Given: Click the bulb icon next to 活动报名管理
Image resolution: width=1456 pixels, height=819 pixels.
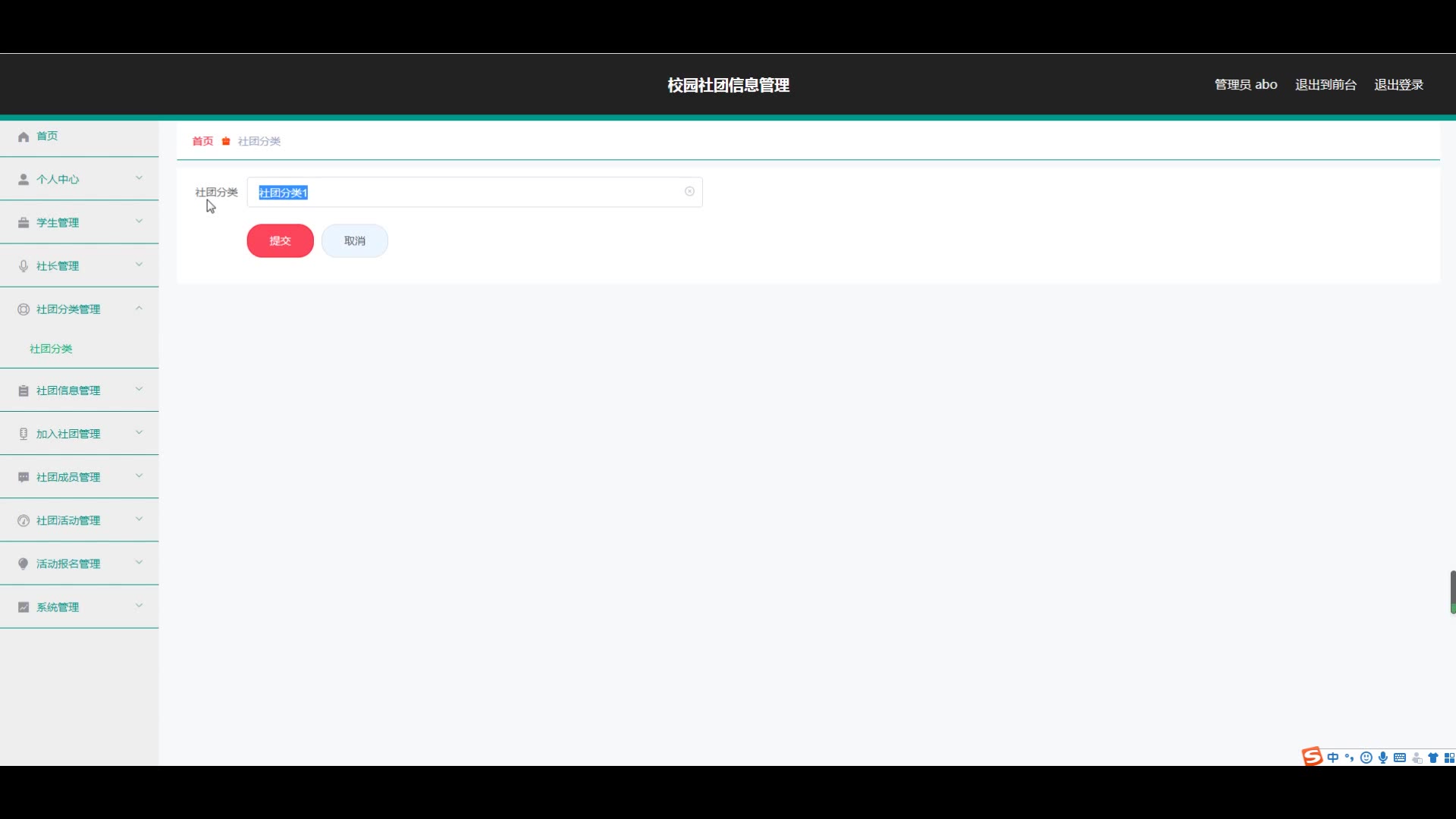Looking at the screenshot, I should (x=24, y=563).
